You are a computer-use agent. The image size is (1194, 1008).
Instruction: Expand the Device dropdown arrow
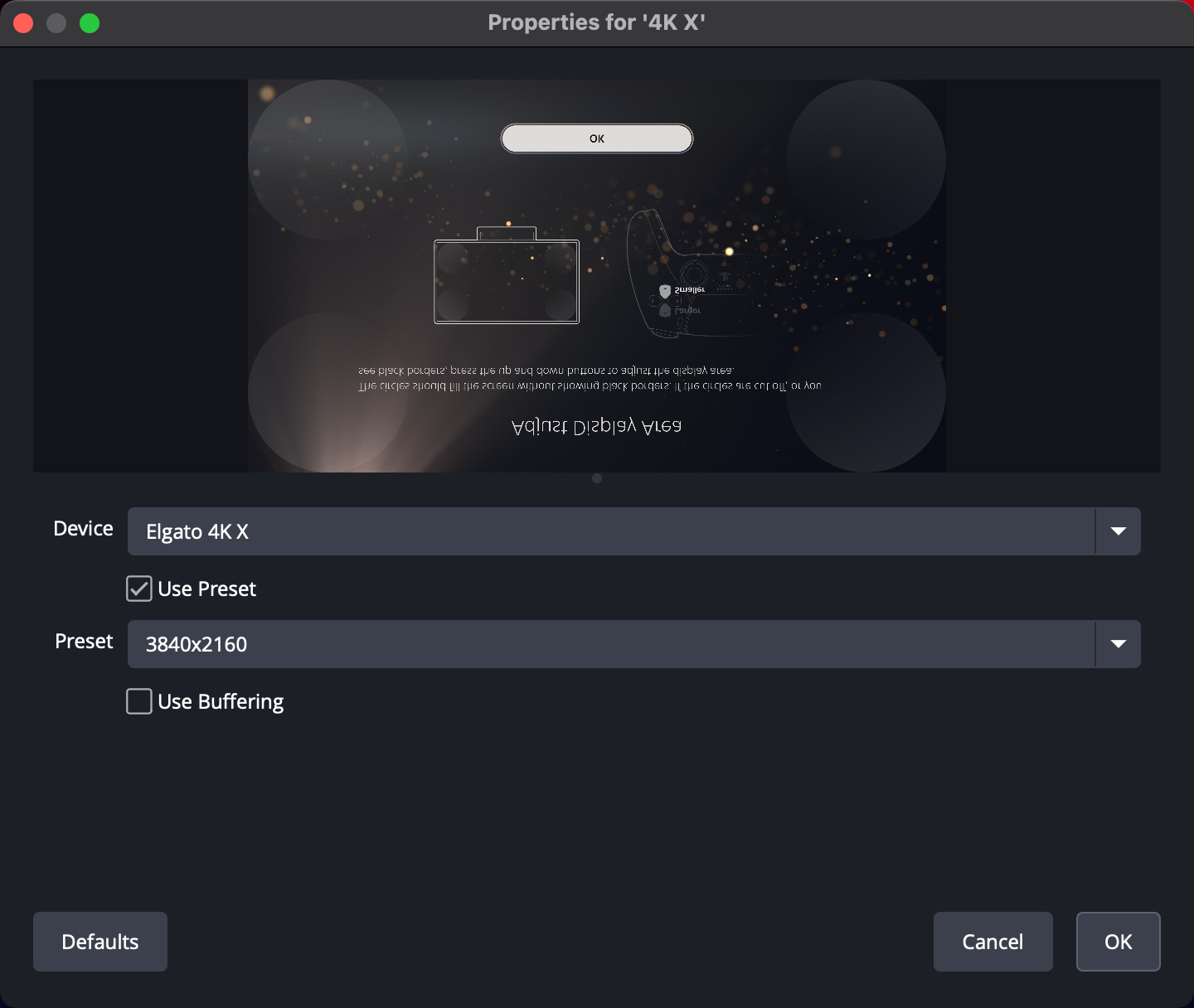[x=1118, y=531]
